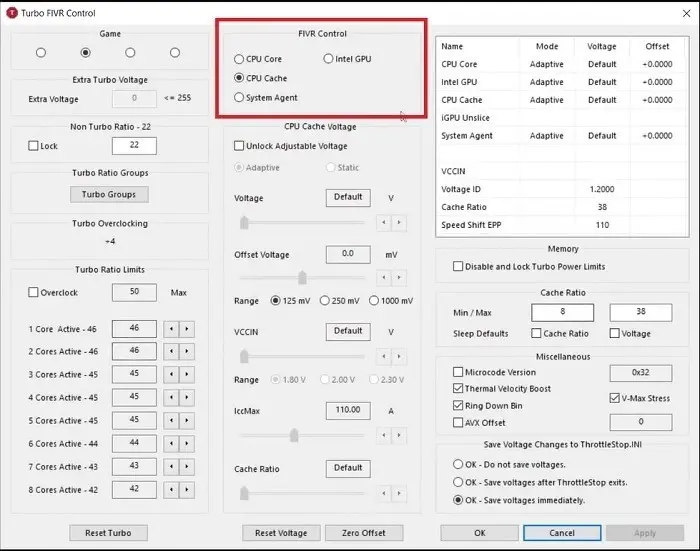Enable Unlock Adjustable Voltage checkbox

tap(239, 146)
